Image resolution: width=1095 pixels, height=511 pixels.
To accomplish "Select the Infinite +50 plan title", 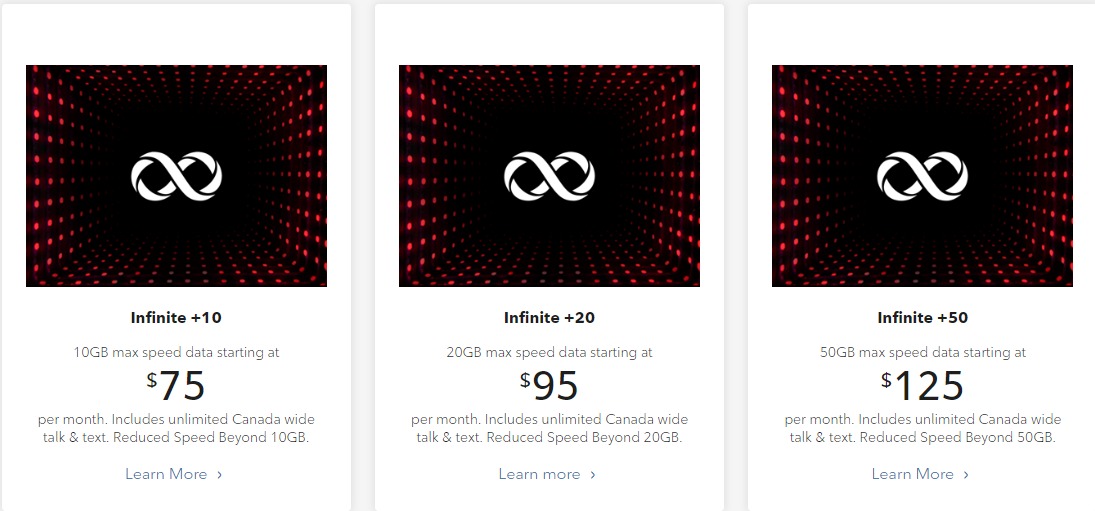I will tap(923, 318).
